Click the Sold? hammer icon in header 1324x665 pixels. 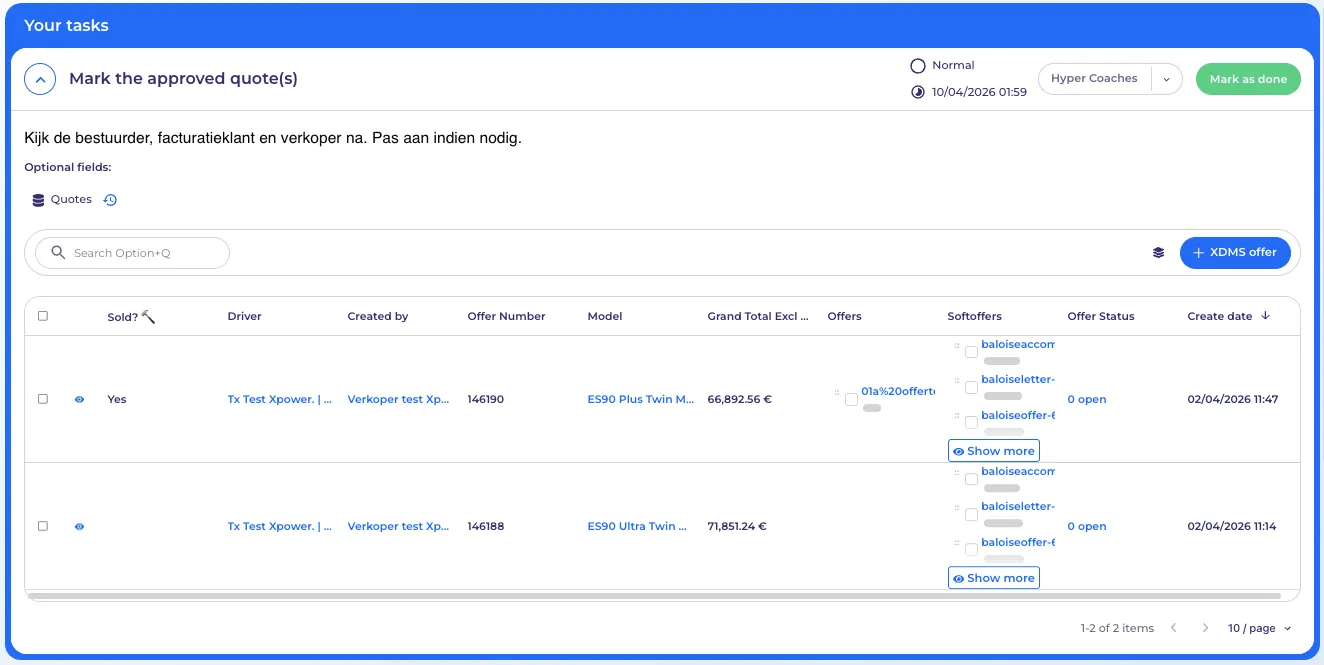coord(148,316)
